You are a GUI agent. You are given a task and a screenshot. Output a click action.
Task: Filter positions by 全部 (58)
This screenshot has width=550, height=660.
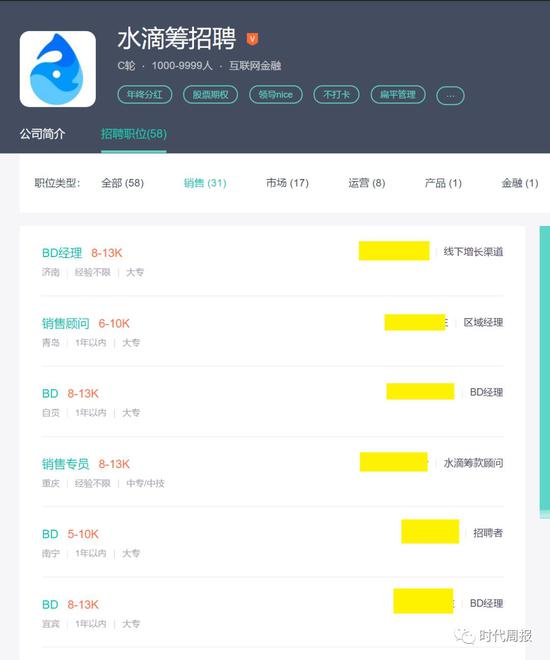pyautogui.click(x=122, y=183)
